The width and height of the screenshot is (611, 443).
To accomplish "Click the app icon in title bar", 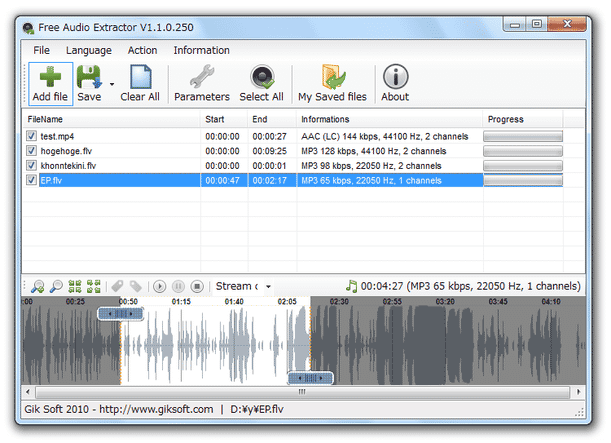I will 28,28.
